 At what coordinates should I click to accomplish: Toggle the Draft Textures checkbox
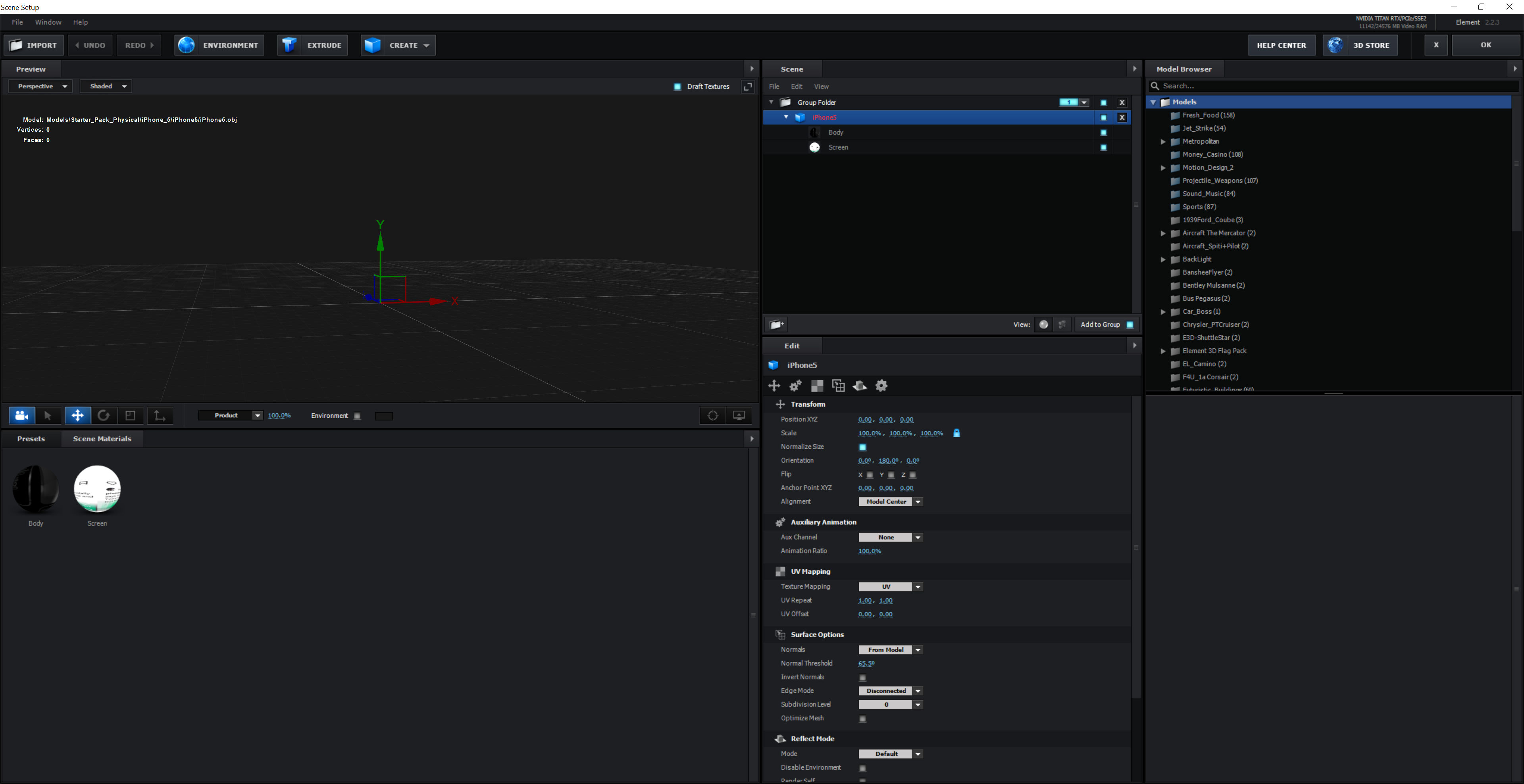677,87
